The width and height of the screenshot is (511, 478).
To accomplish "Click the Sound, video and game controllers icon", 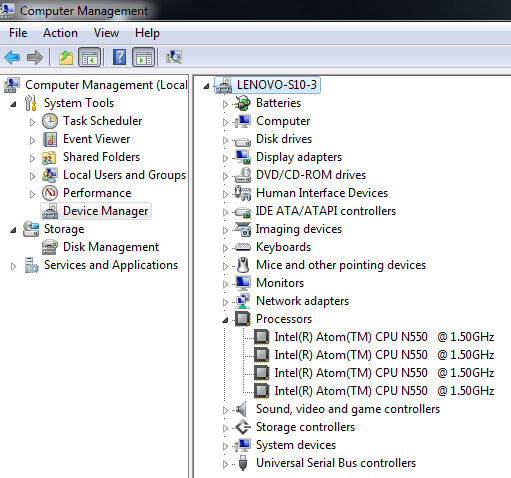I will (x=241, y=409).
